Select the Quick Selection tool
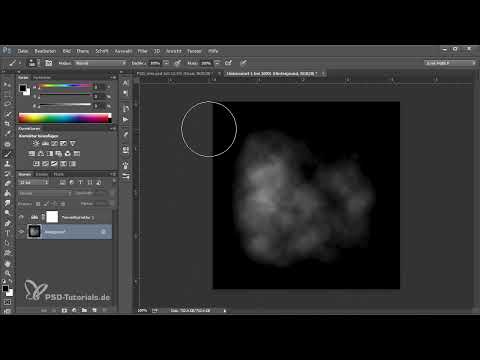The height and width of the screenshot is (360, 480). pos(7,114)
